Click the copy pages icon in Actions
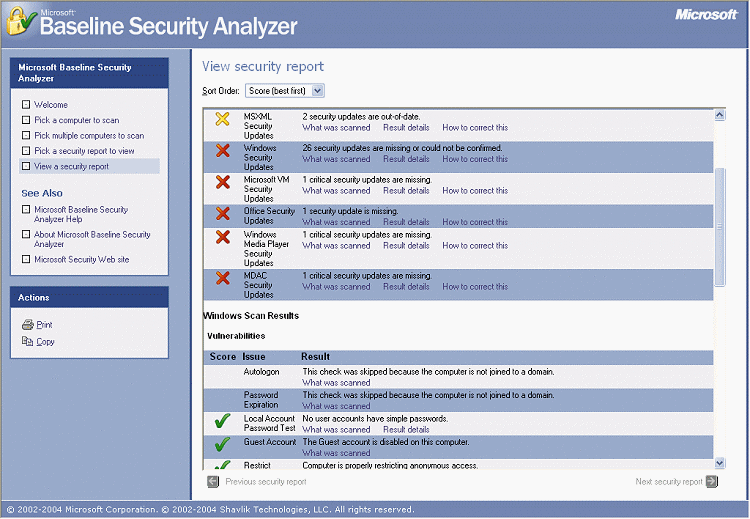This screenshot has width=750, height=519. coord(27,341)
